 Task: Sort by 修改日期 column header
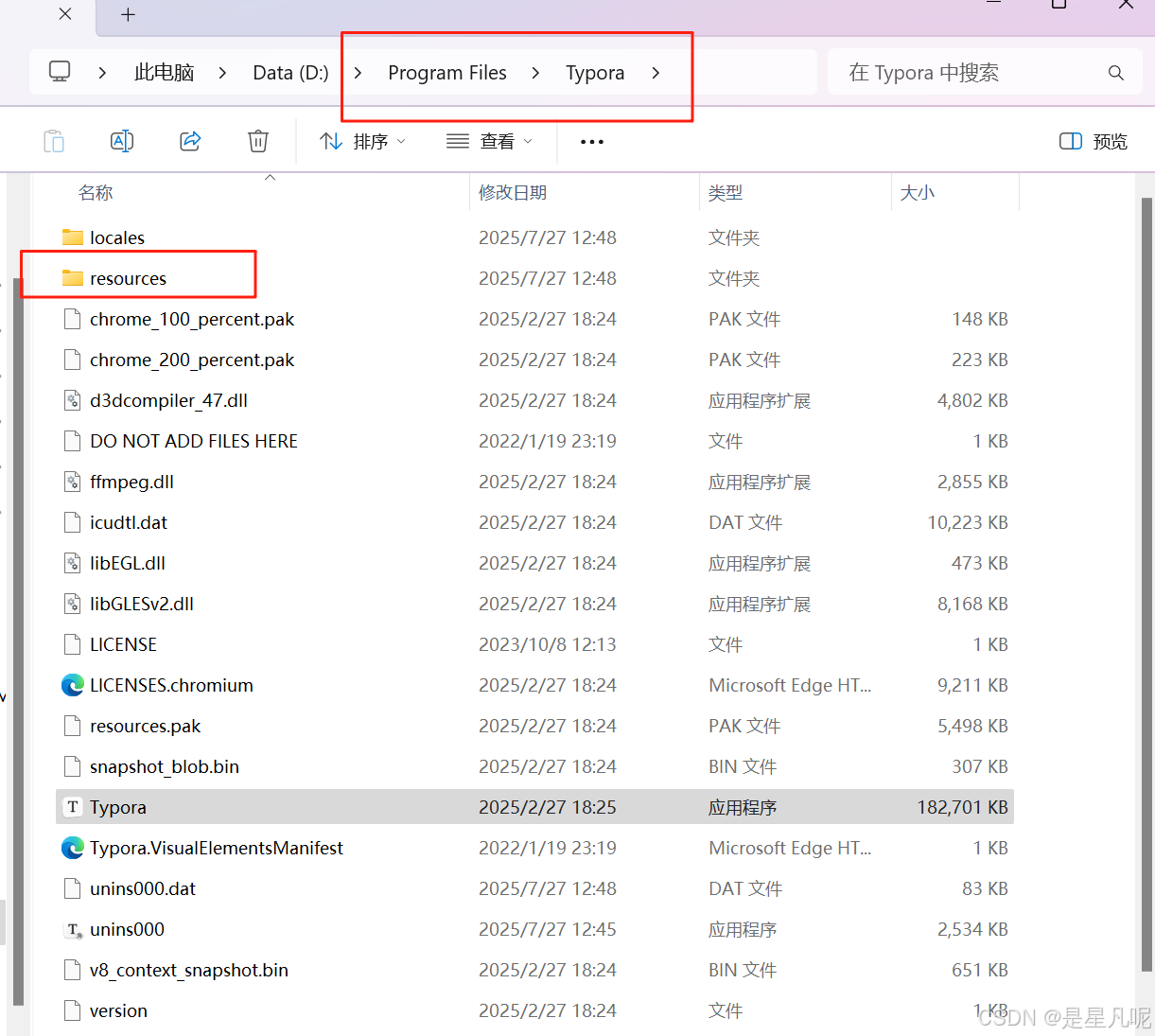513,193
